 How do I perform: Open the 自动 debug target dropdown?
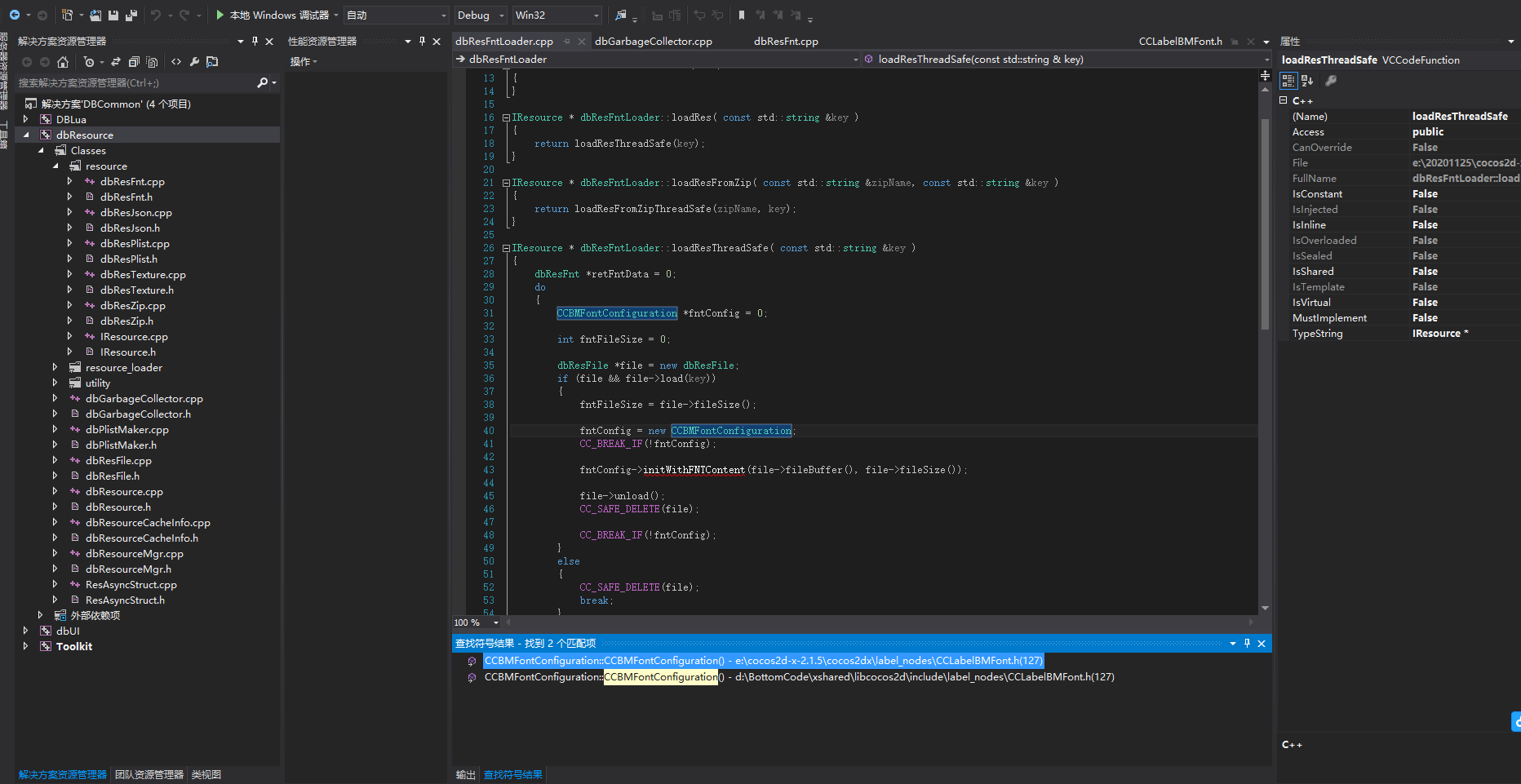[397, 15]
